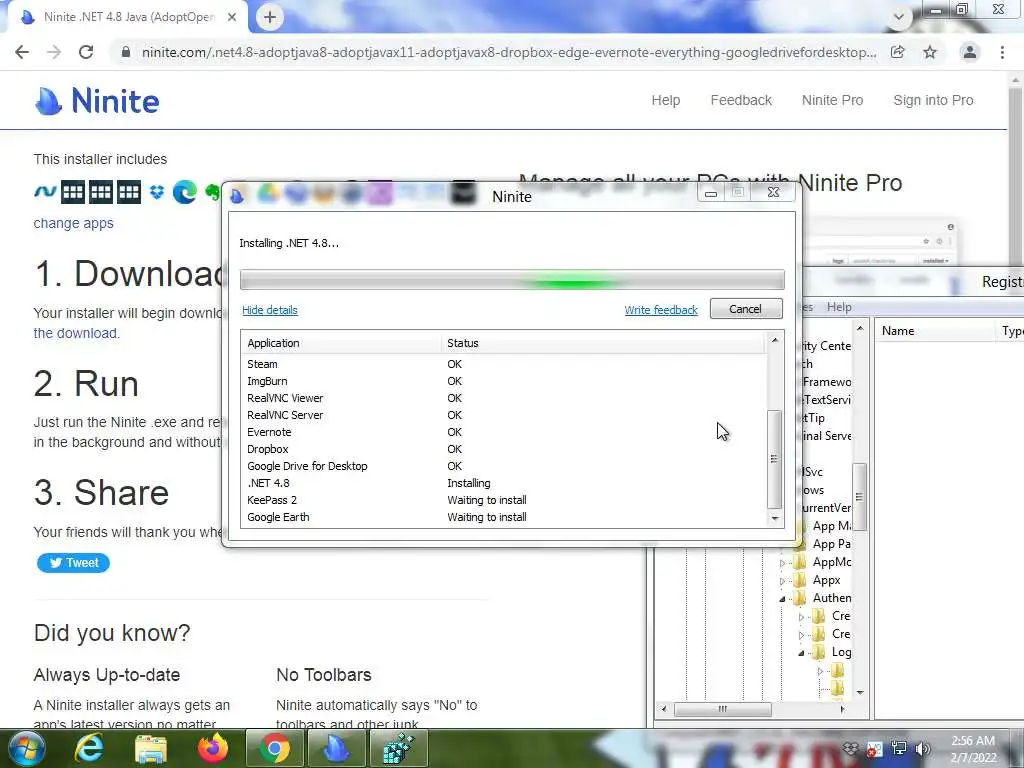Click Write feedback in the installer
1024x768 pixels.
point(661,310)
